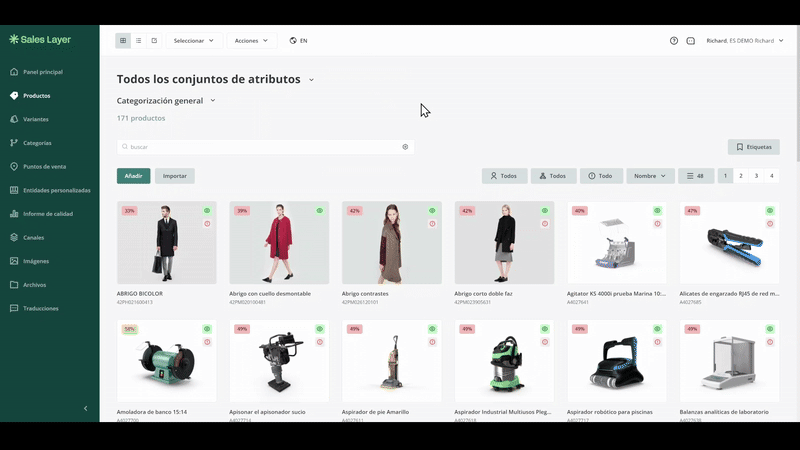This screenshot has height=450, width=800.
Task: Click alert icon on Abrigo corto doble faz card
Action: (545, 223)
